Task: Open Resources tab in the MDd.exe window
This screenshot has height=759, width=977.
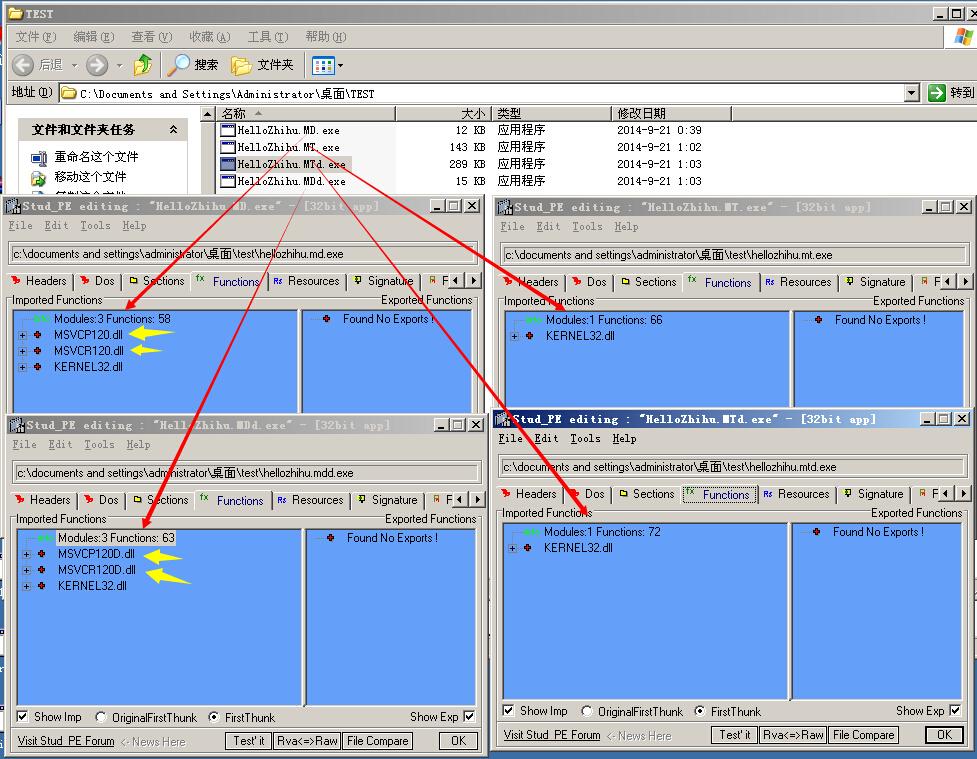Action: point(310,500)
